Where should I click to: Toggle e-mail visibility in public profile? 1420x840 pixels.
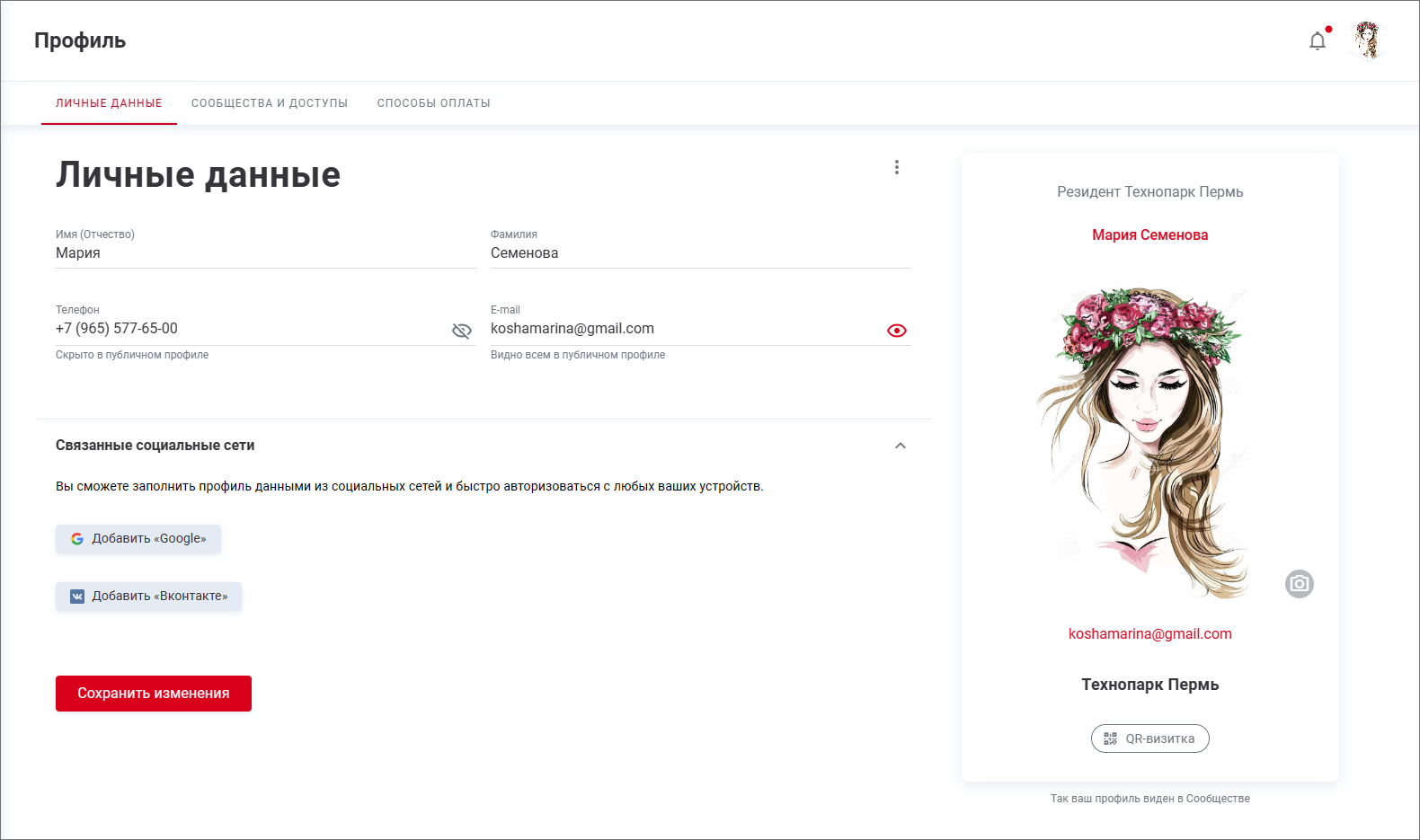click(896, 331)
